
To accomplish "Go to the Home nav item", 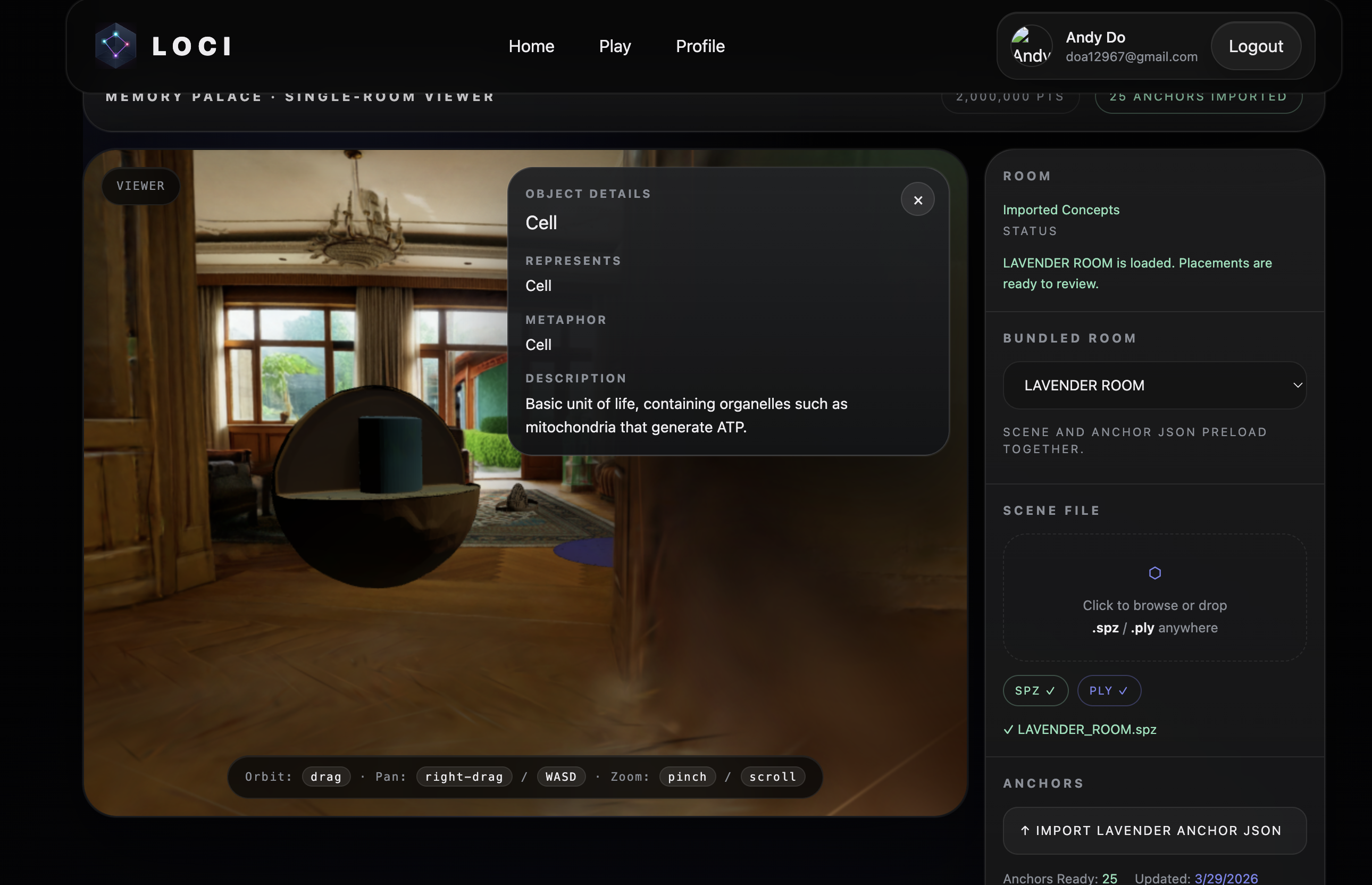I will pyautogui.click(x=531, y=46).
